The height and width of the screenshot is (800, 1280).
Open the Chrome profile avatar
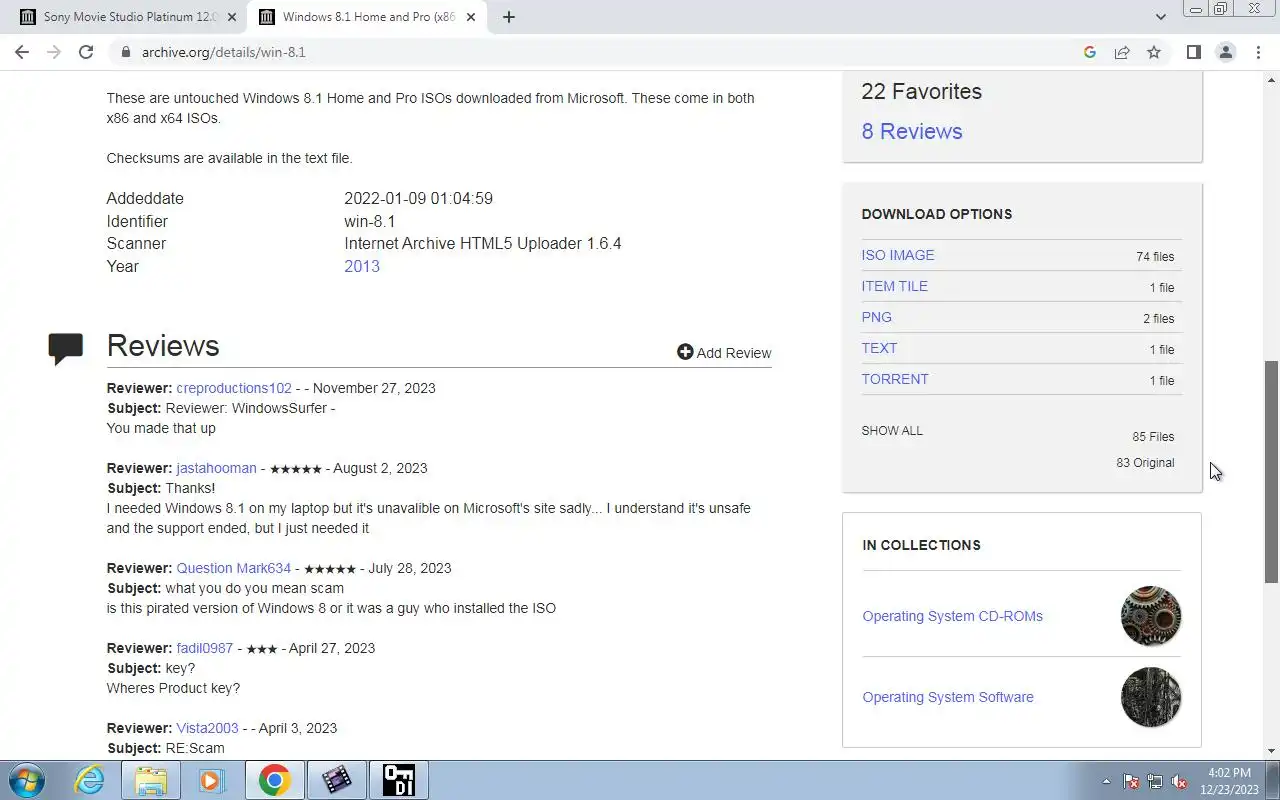tap(1225, 52)
